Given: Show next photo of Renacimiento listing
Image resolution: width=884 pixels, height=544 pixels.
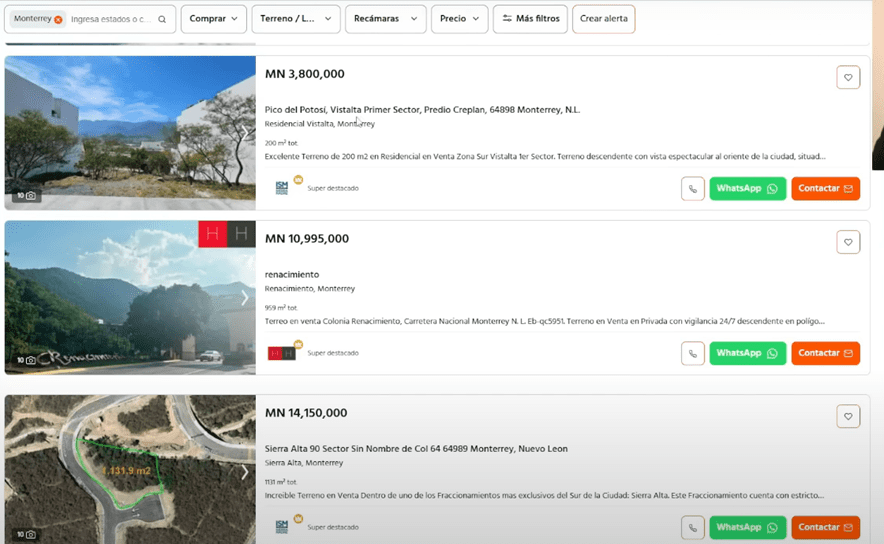Looking at the screenshot, I should [x=244, y=298].
